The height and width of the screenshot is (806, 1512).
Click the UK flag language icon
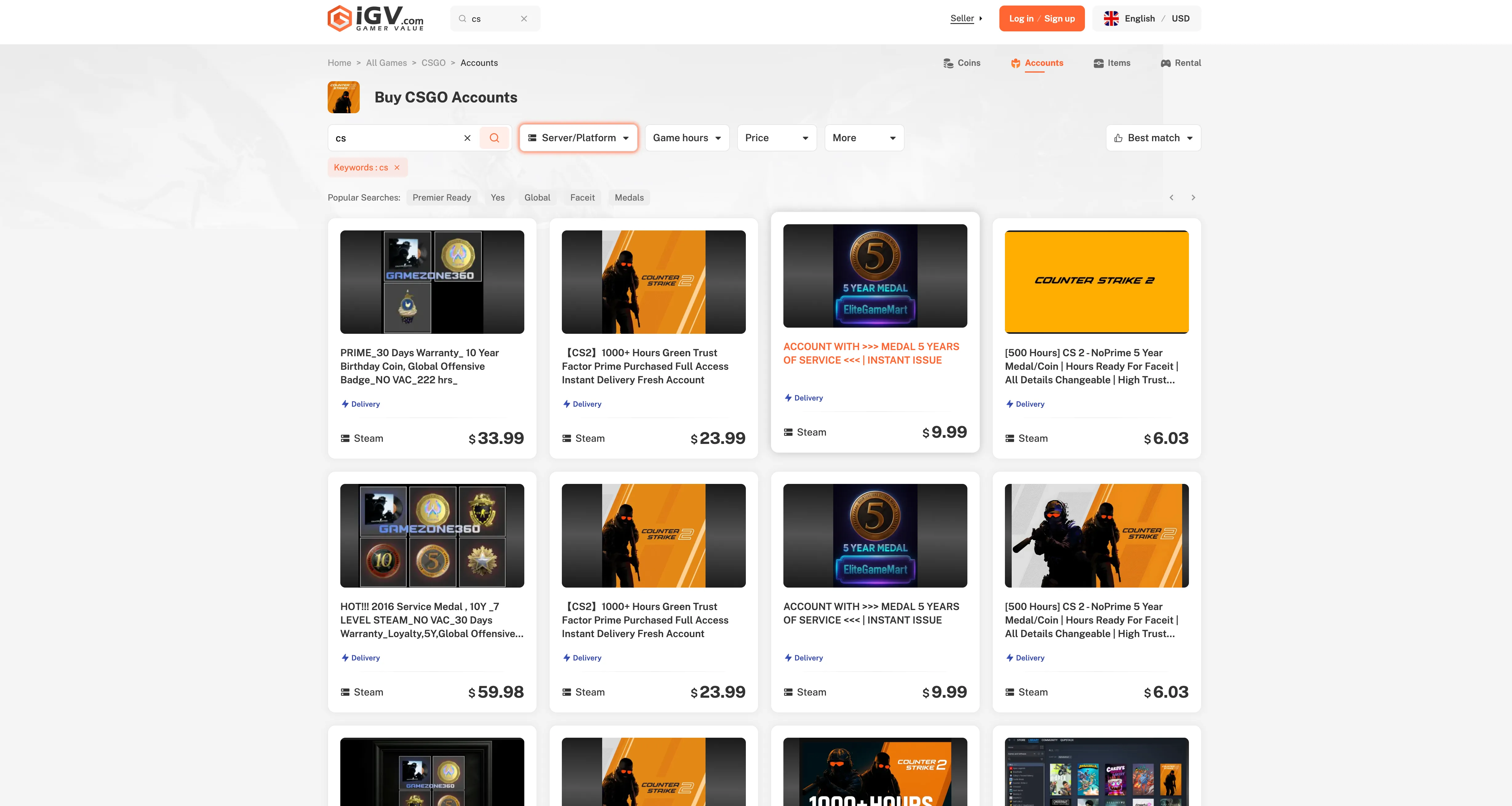click(x=1111, y=18)
